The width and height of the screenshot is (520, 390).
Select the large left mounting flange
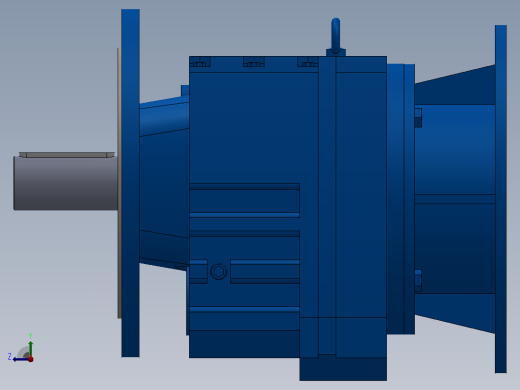[130, 183]
